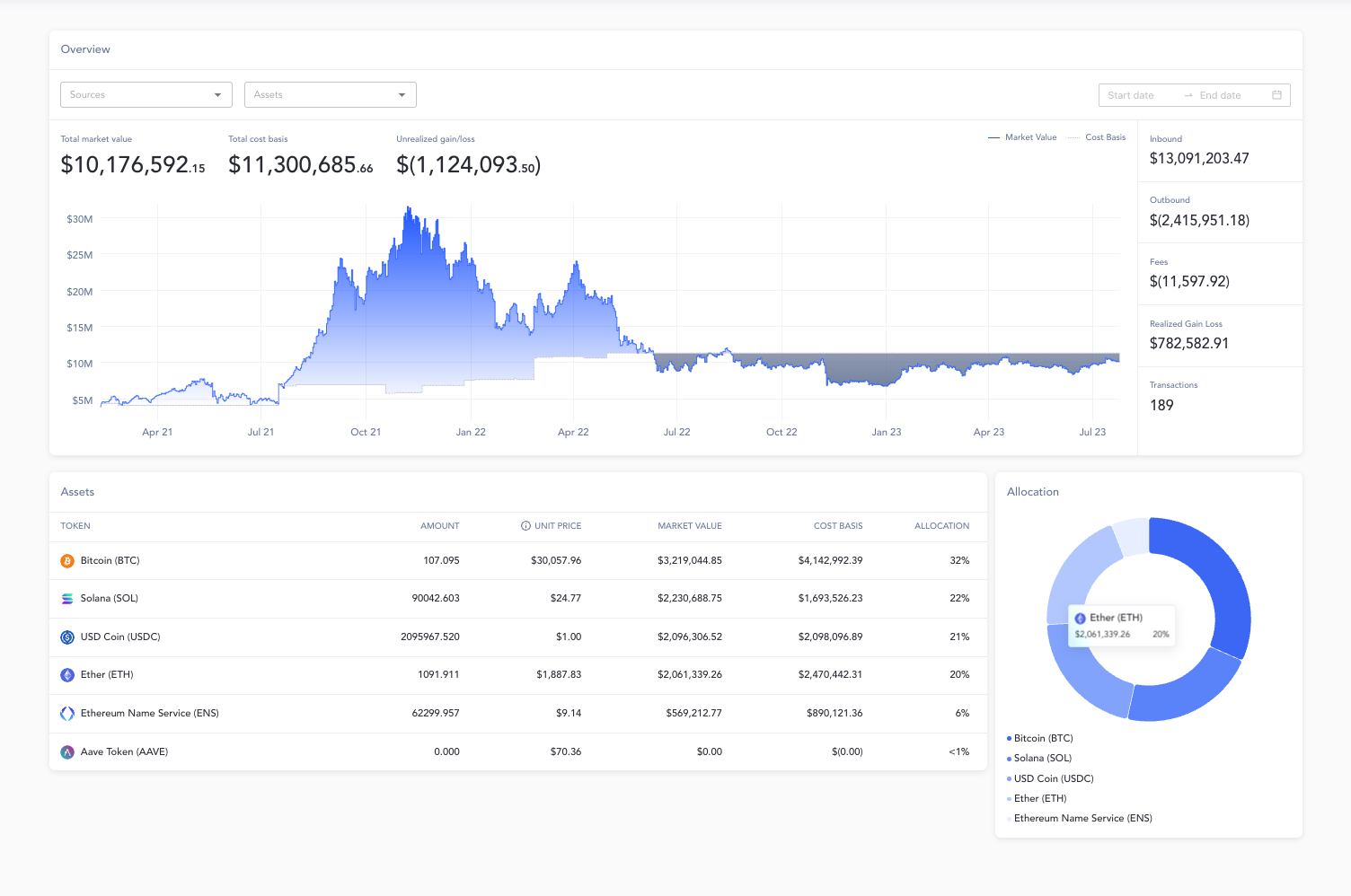Expand the Assets filter dropdown
The image size is (1351, 896).
click(330, 95)
